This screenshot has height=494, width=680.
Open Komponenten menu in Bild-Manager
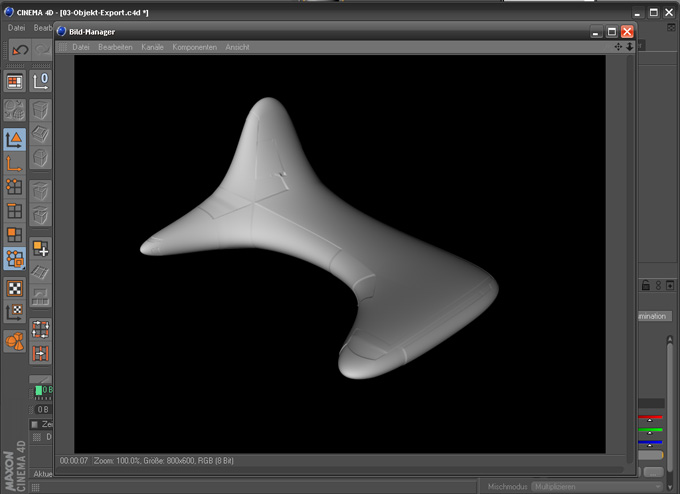[194, 47]
